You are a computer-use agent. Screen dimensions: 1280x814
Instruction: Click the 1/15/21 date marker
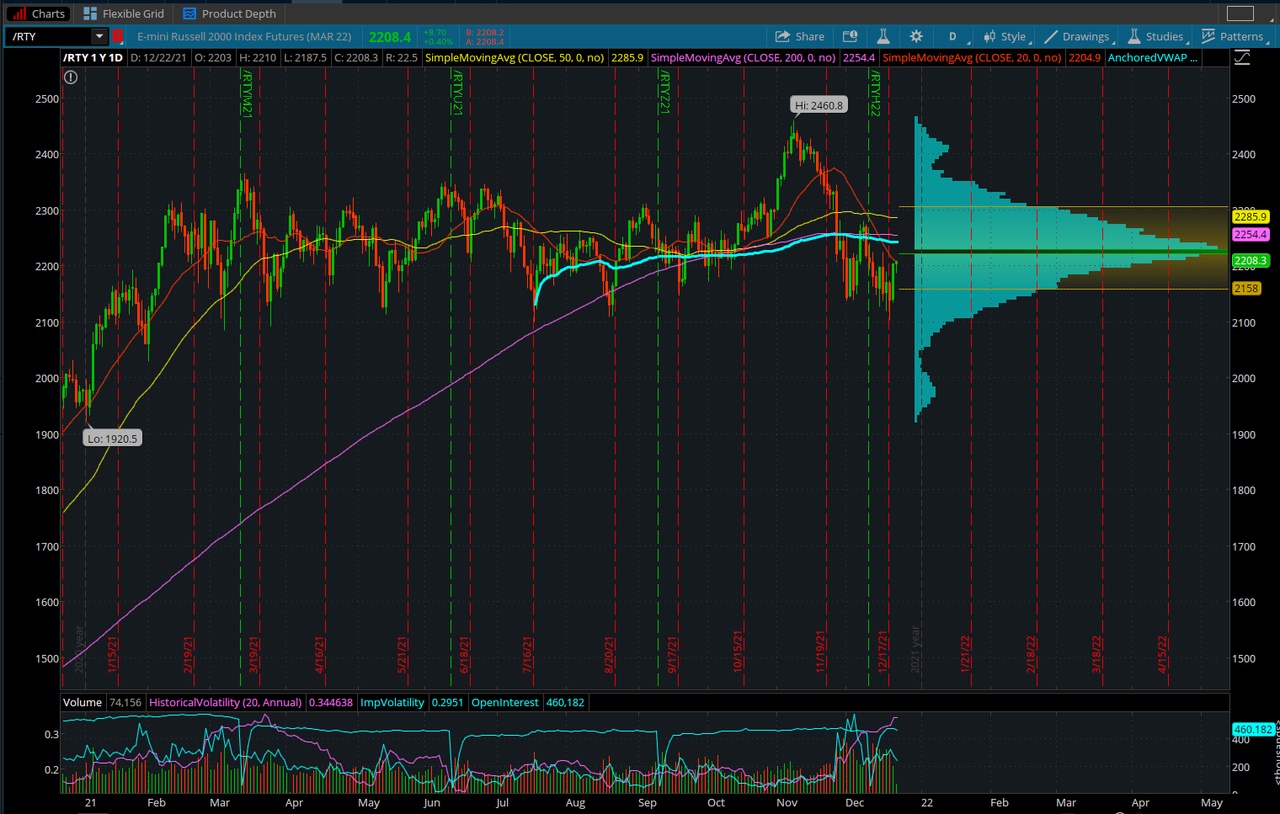coord(113,655)
